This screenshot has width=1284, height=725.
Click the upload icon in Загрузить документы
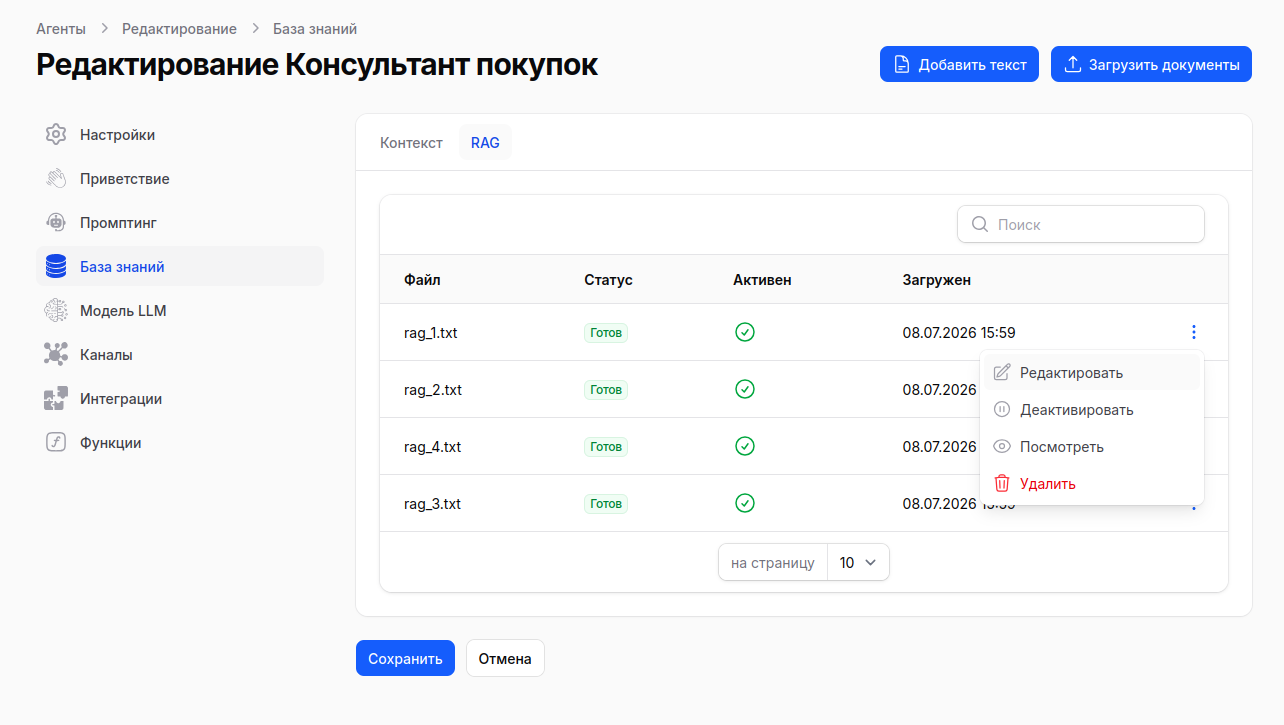point(1073,64)
